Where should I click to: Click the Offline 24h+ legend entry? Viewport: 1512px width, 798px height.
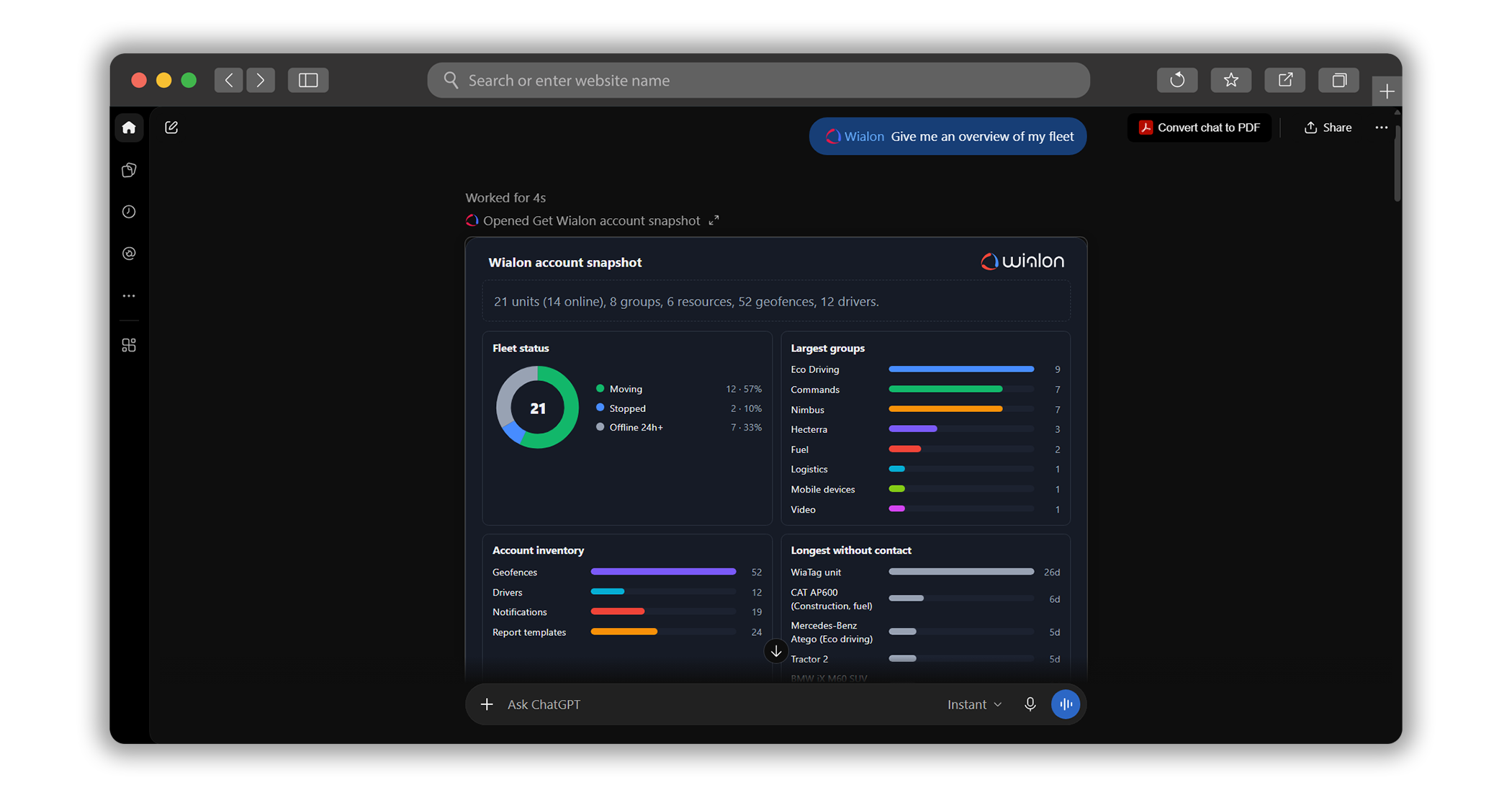coord(678,427)
